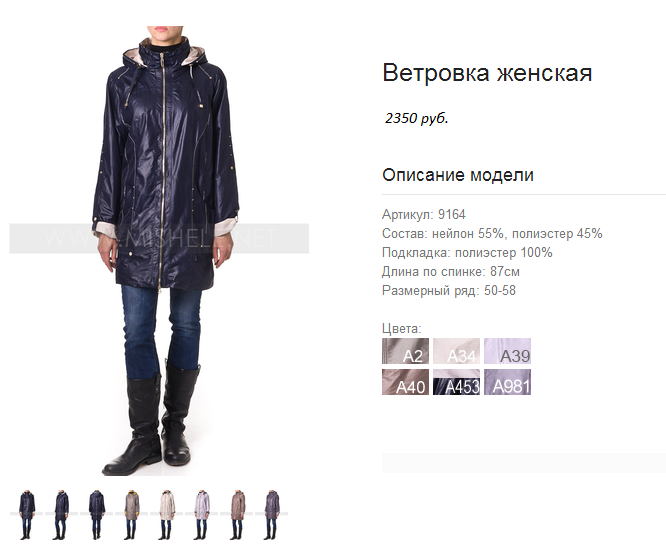The width and height of the screenshot is (666, 557).
Task: Show the navy jacket side-view thumbnail
Action: pyautogui.click(x=62, y=515)
